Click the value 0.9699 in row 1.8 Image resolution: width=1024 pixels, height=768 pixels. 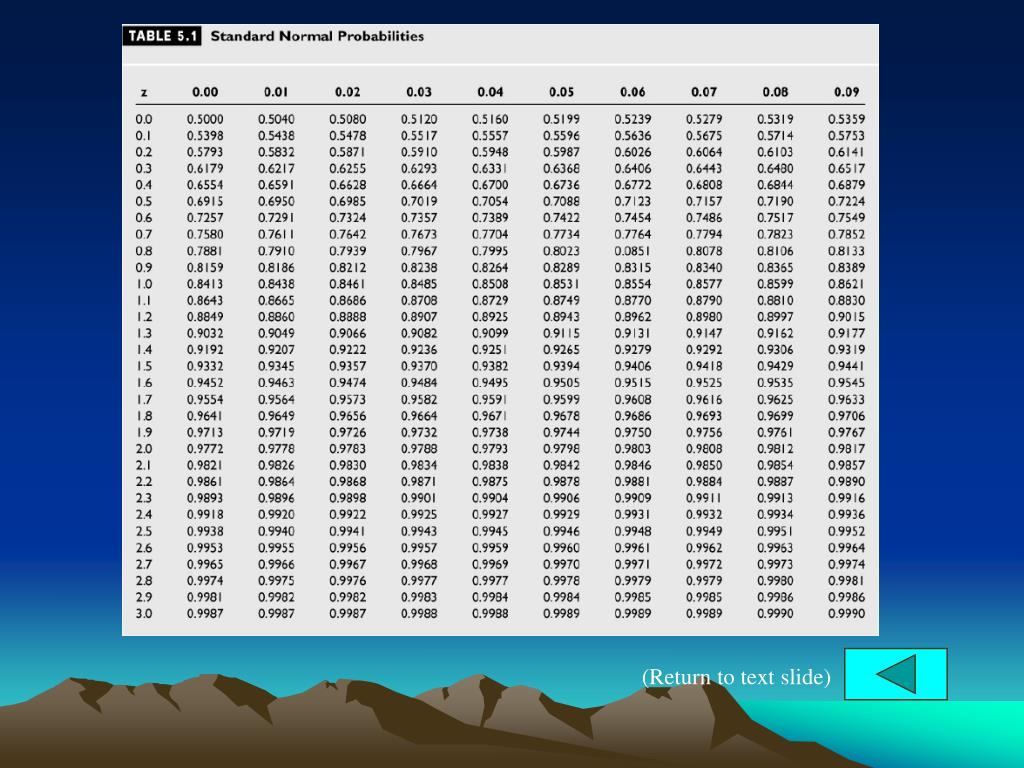click(x=775, y=416)
